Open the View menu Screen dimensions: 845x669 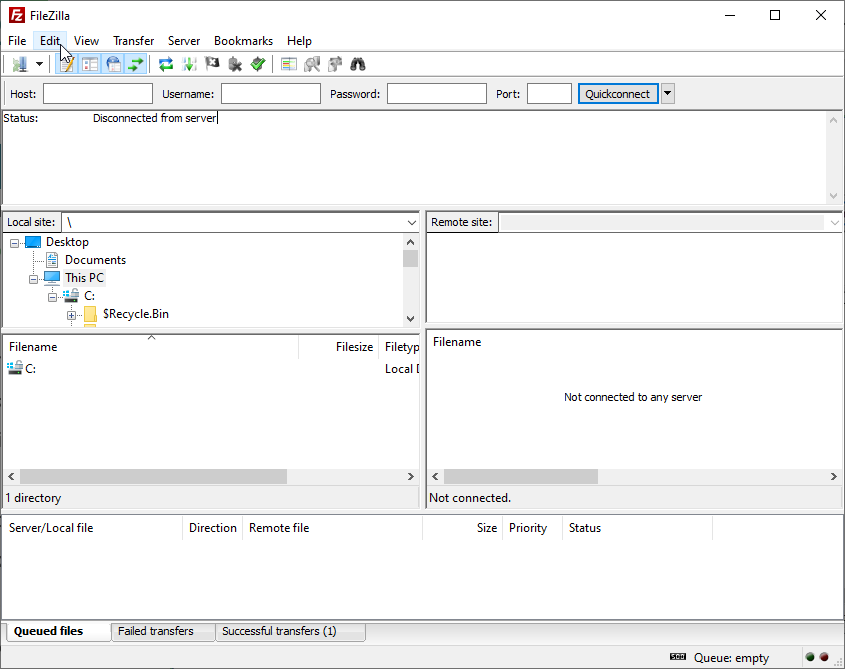(86, 41)
